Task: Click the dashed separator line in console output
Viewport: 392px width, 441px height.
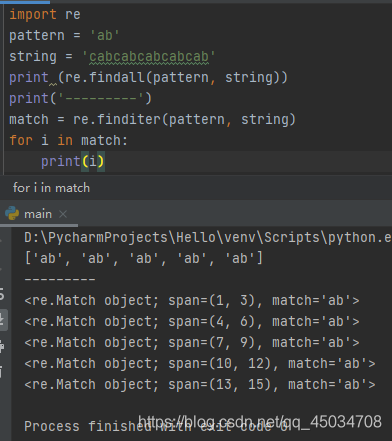Action: 60,279
